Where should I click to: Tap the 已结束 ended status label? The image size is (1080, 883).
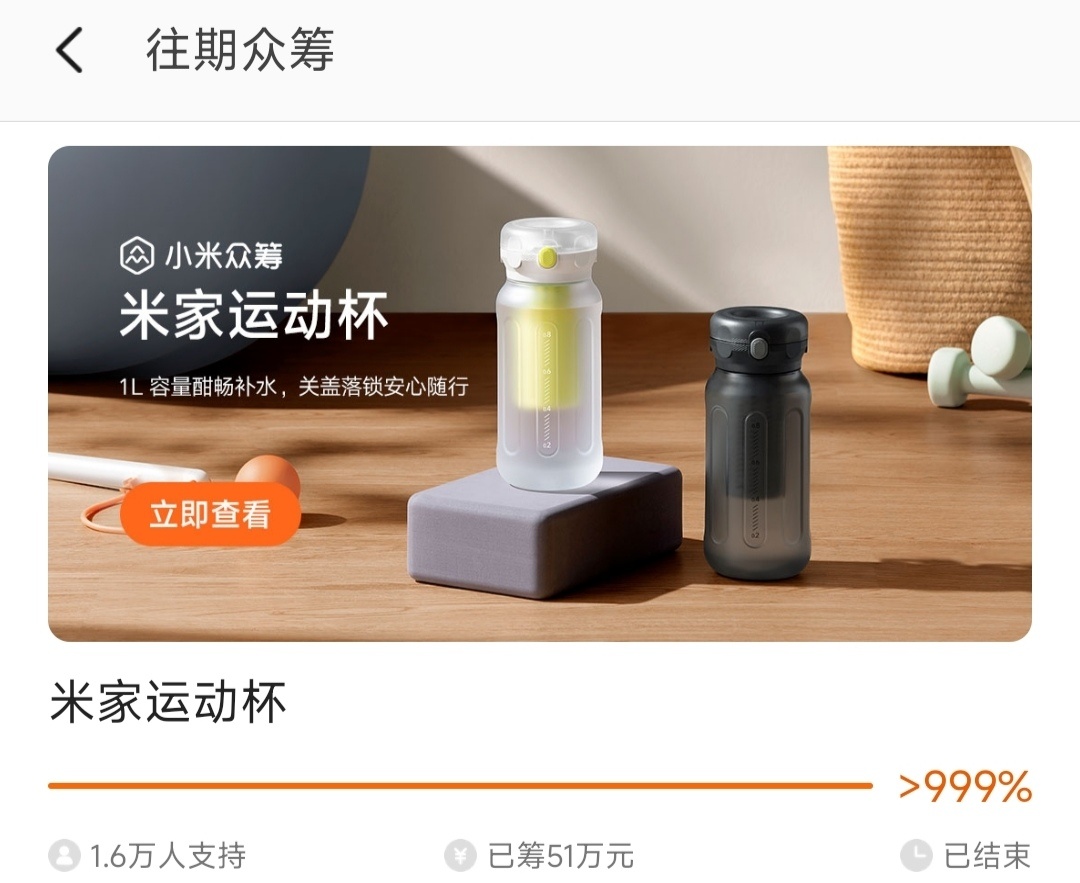pyautogui.click(x=987, y=855)
